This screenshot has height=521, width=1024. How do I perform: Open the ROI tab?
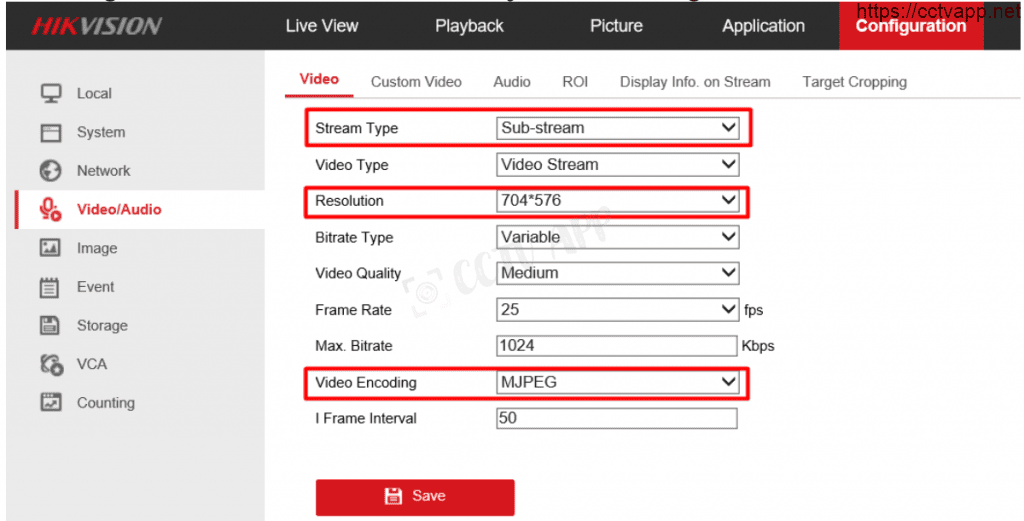575,82
